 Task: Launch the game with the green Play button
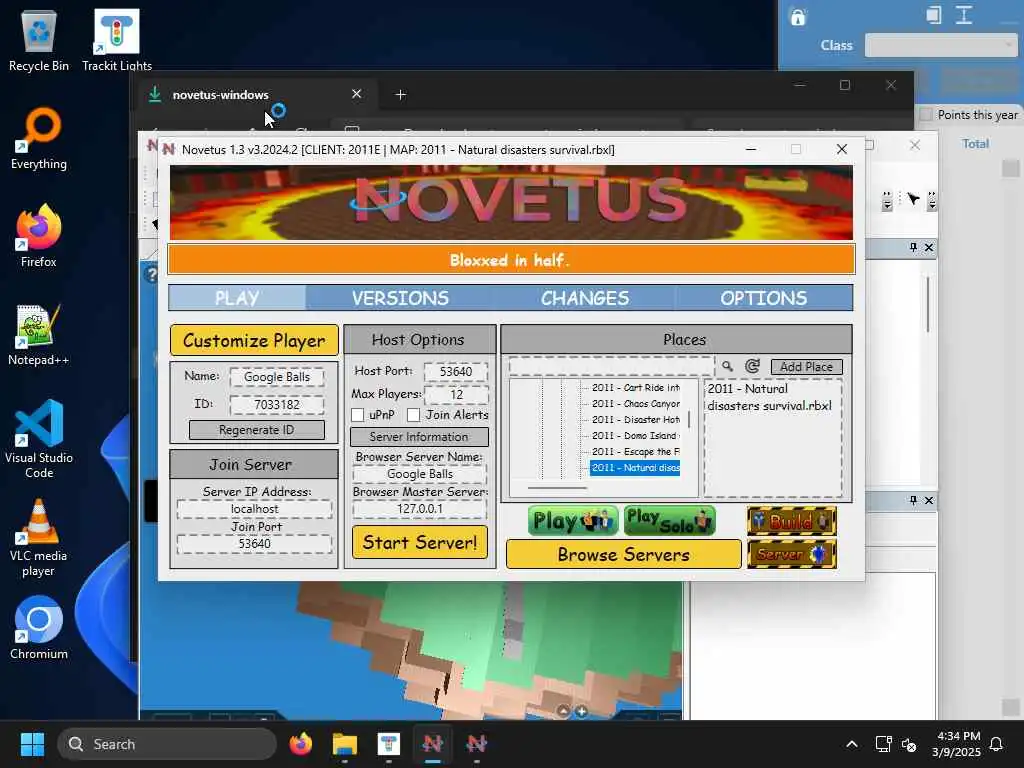[573, 520]
